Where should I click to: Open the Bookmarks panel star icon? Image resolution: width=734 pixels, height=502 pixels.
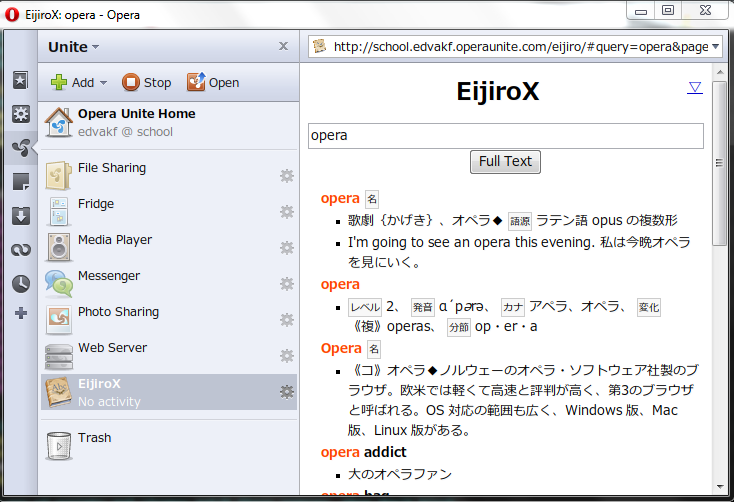click(x=20, y=80)
